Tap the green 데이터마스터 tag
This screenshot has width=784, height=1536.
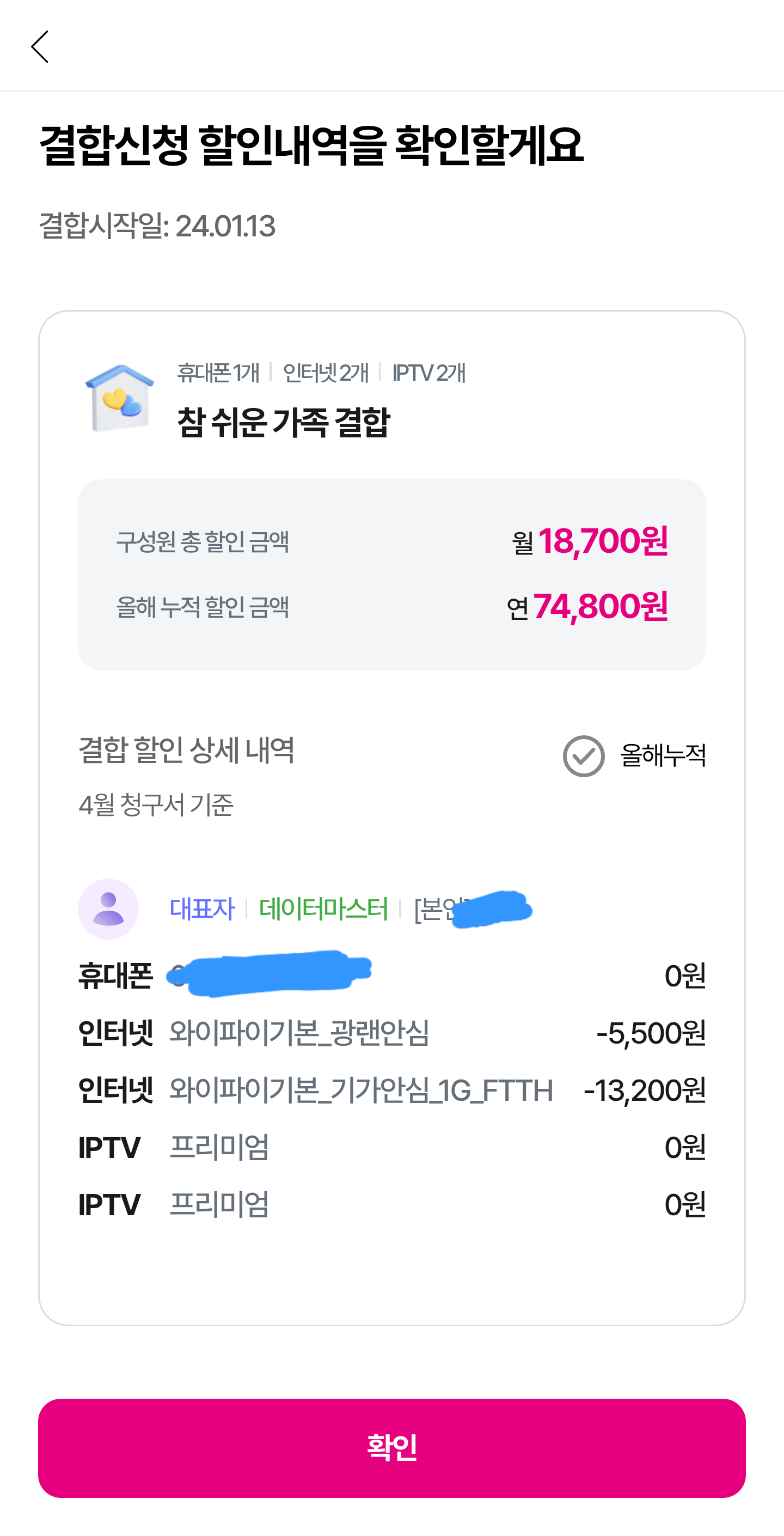(x=324, y=909)
